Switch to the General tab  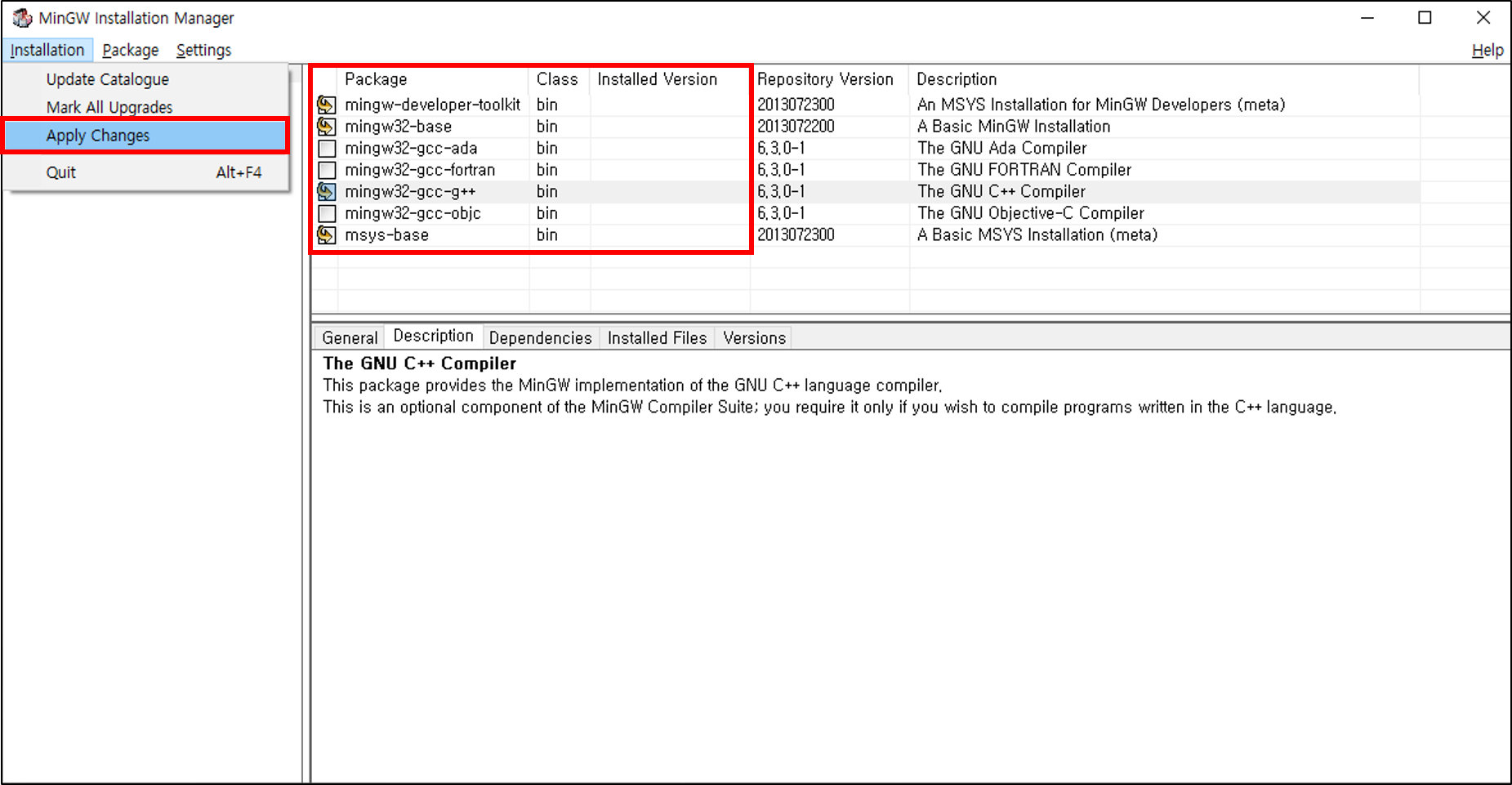point(350,337)
